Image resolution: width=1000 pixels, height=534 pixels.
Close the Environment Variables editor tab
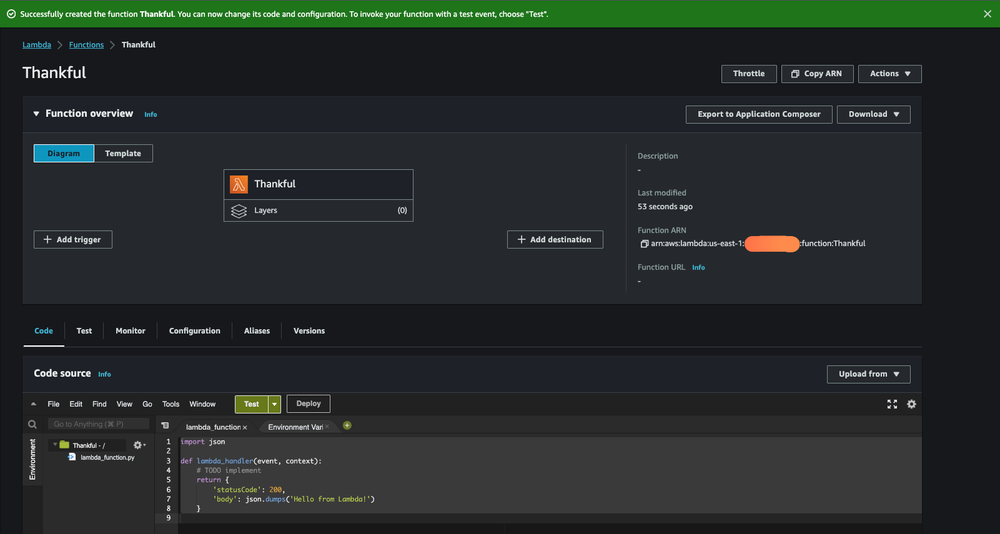pyautogui.click(x=327, y=427)
